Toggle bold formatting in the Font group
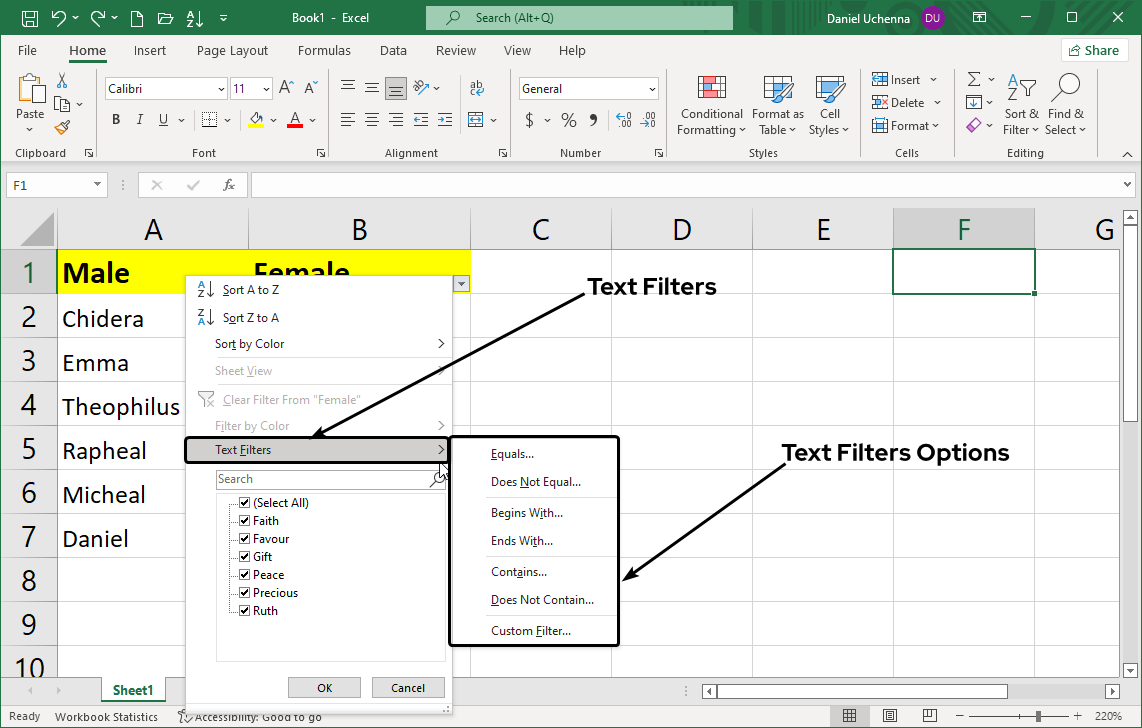The height and width of the screenshot is (728, 1142). [115, 119]
